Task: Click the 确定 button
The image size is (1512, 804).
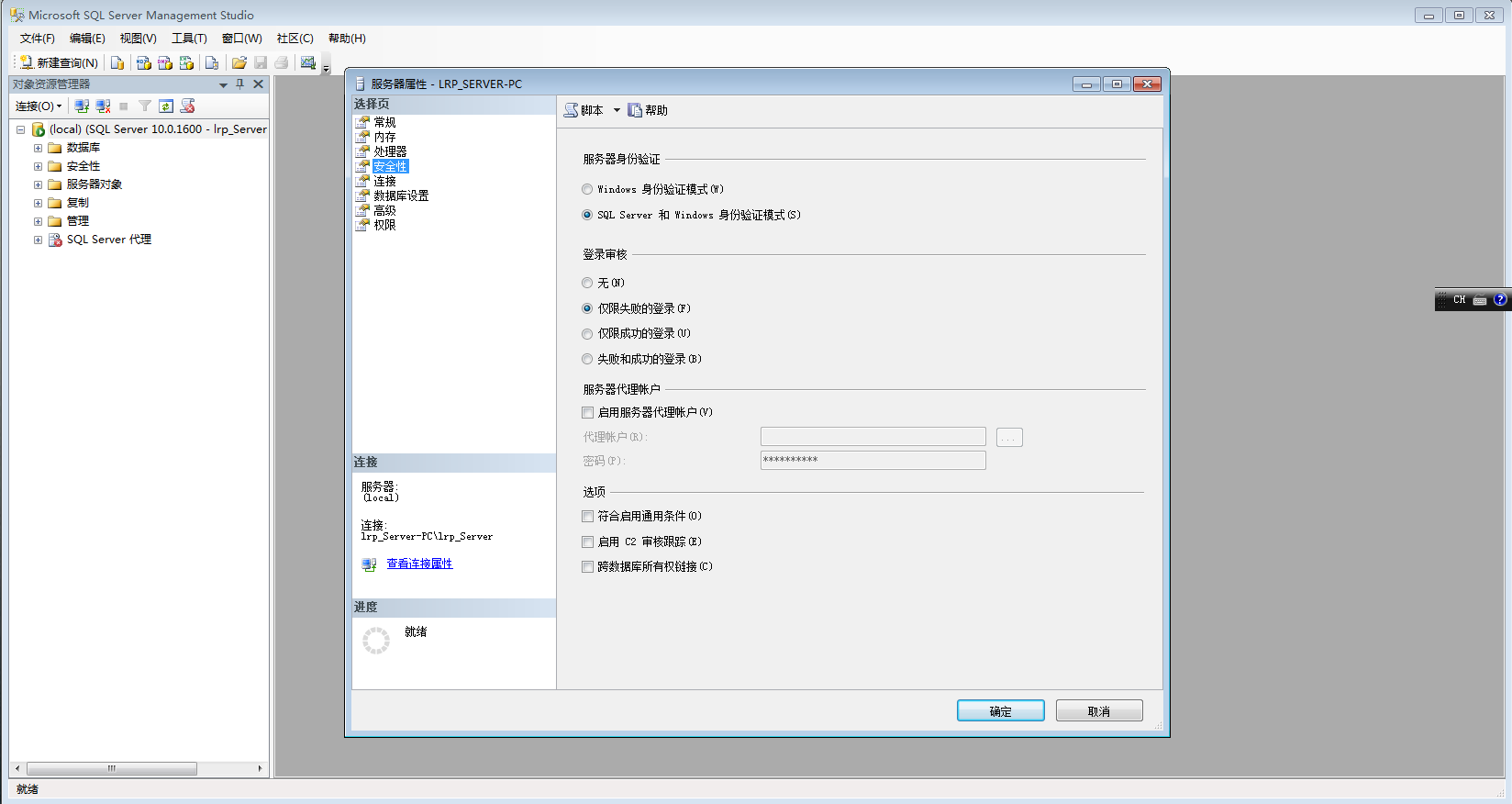Action: tap(1001, 711)
